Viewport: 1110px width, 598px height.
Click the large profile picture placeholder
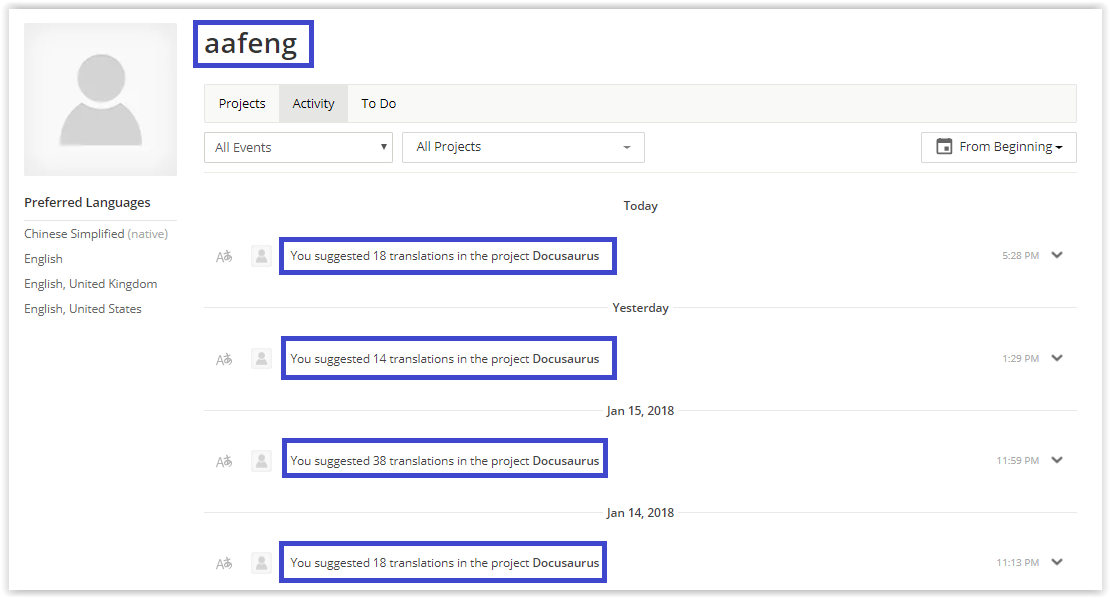pyautogui.click(x=101, y=99)
